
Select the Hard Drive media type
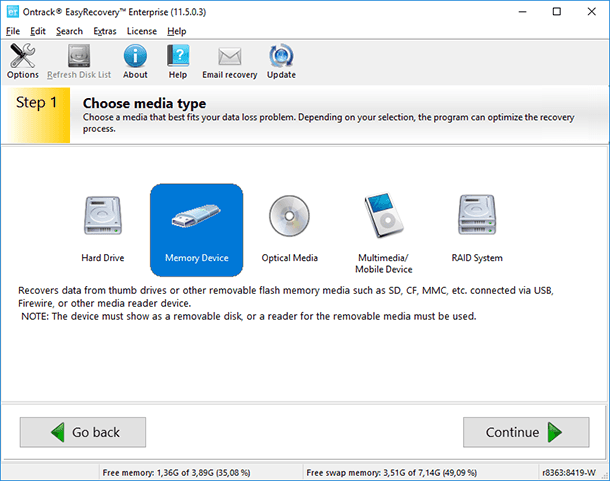pos(103,230)
